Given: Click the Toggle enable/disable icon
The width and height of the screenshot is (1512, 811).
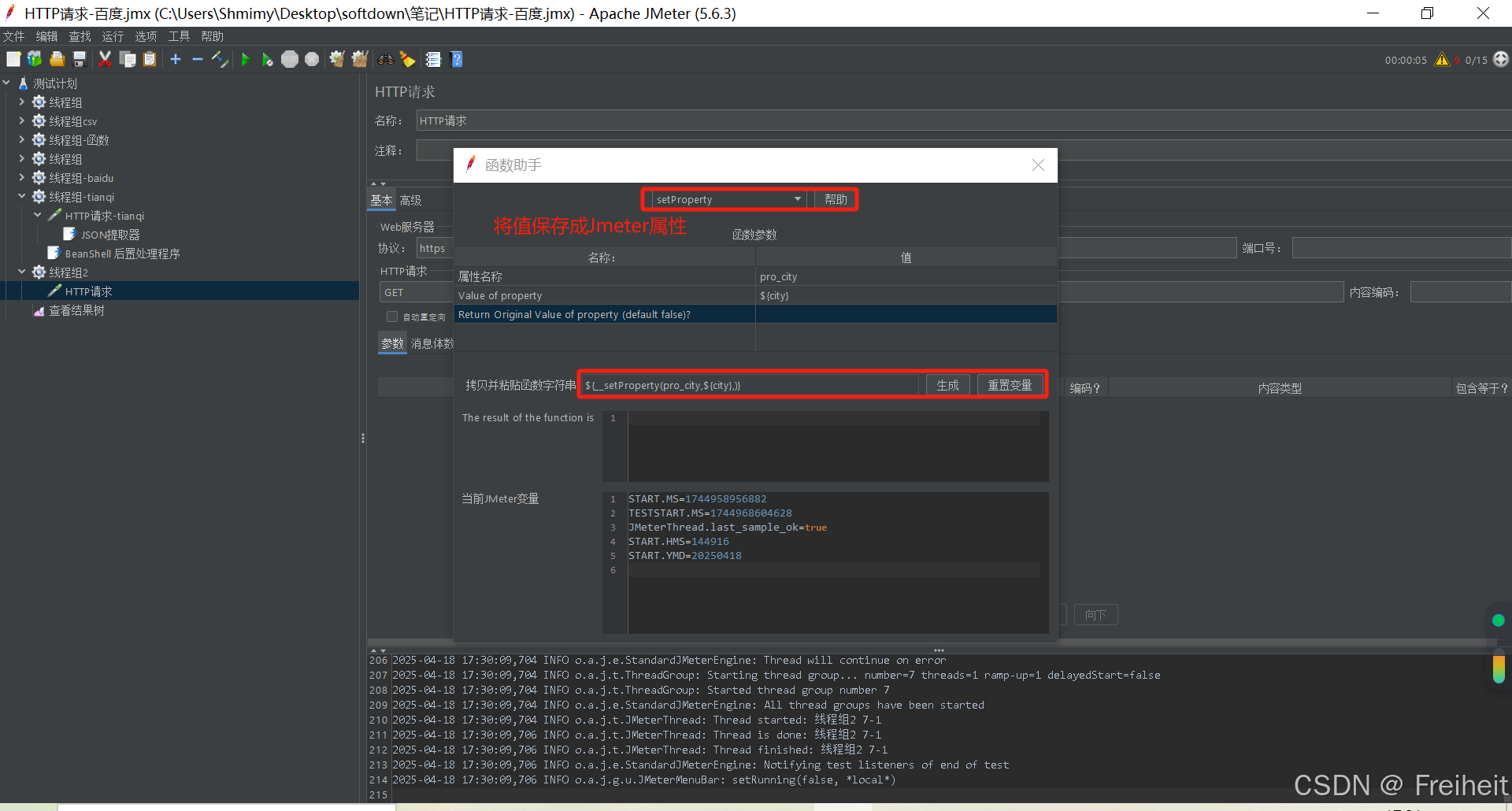Looking at the screenshot, I should (220, 59).
